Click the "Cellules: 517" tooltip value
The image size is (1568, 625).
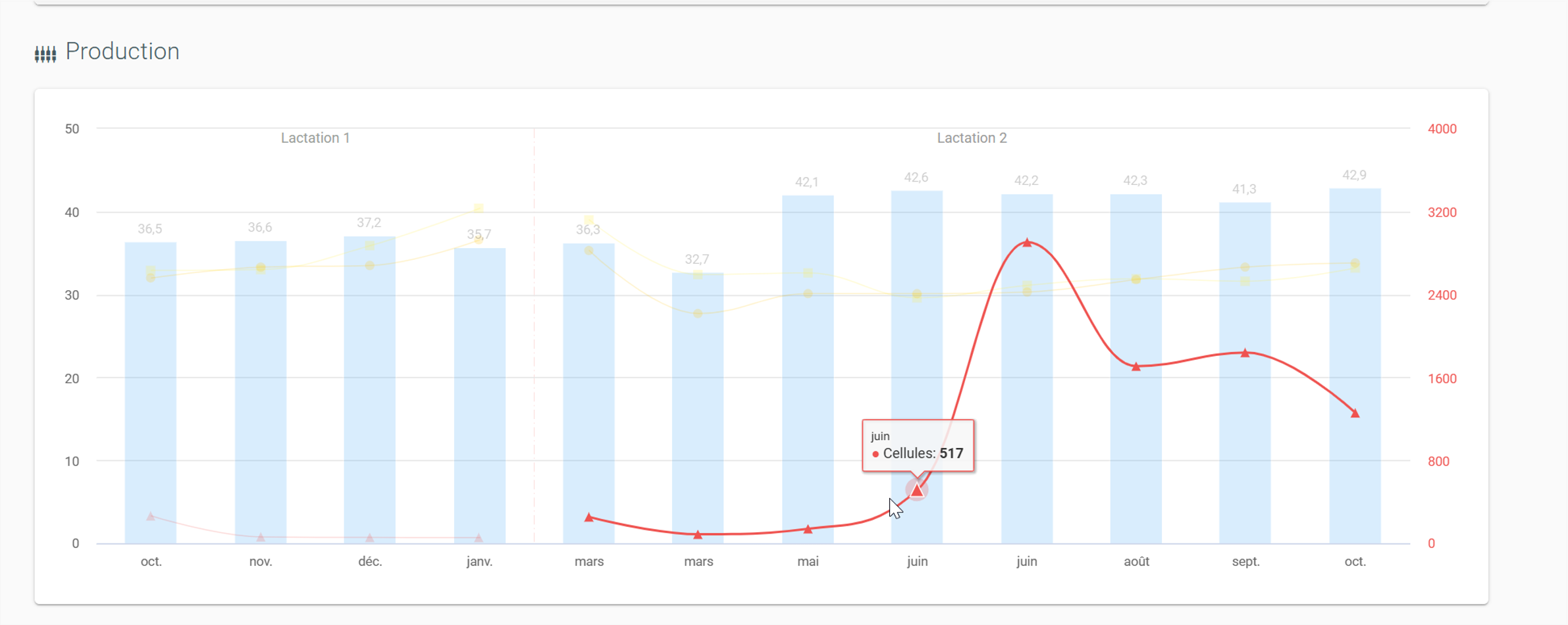[x=923, y=453]
